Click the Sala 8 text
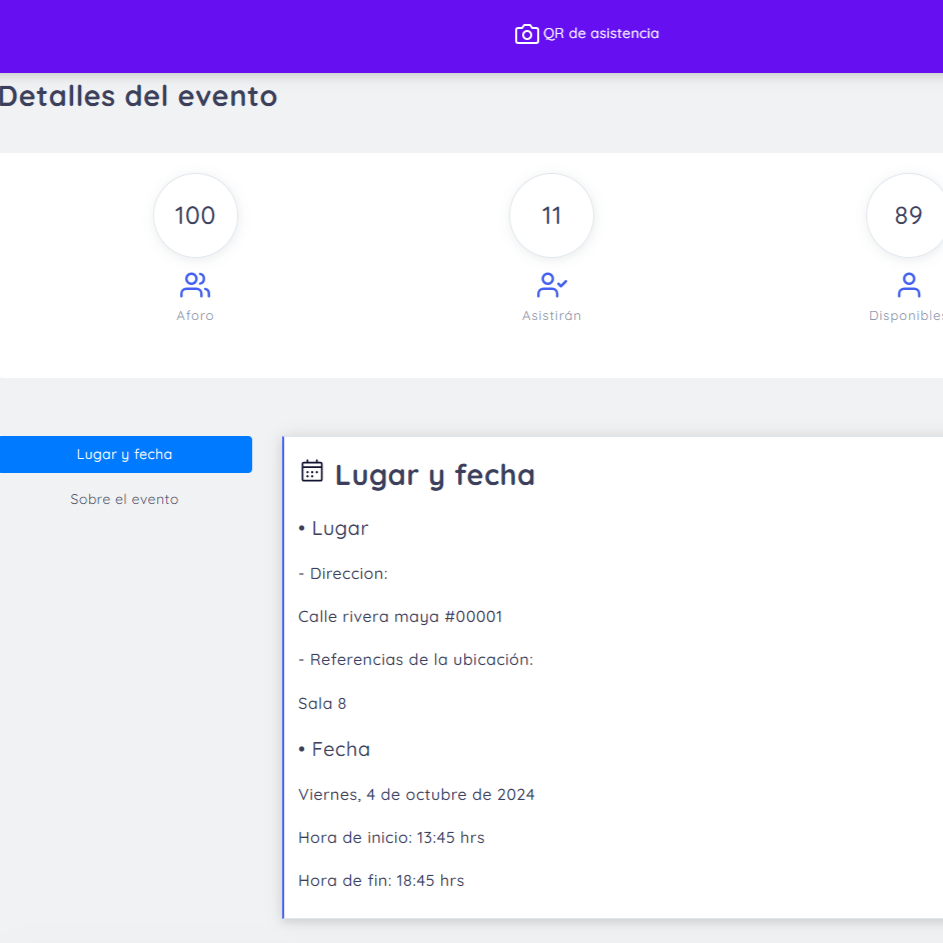Screen dimensions: 943x943 coord(322,704)
